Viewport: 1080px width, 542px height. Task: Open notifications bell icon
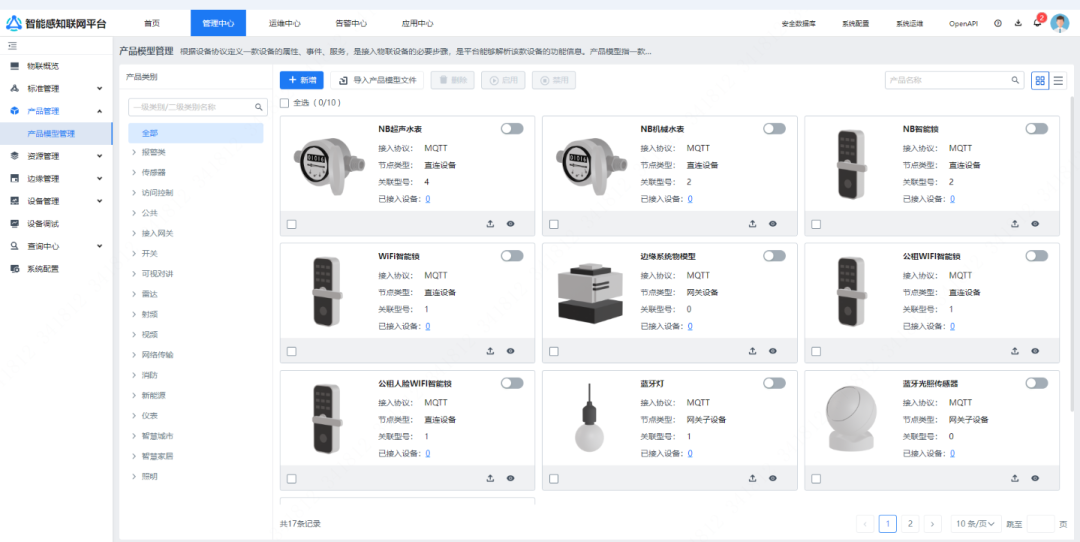click(x=1037, y=23)
